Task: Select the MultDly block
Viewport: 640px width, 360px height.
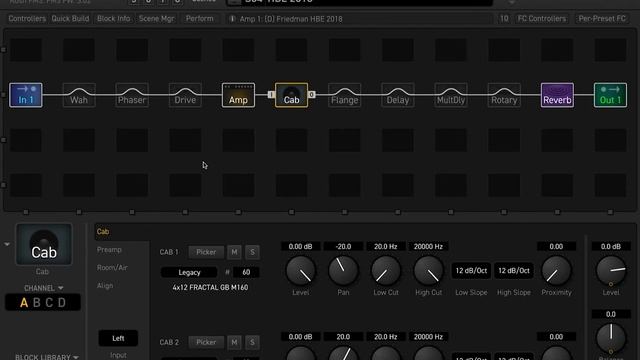Action: point(451,95)
